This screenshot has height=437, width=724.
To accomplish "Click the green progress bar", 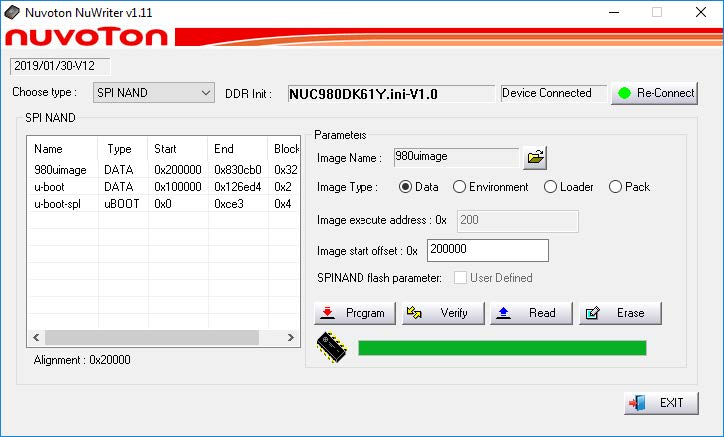I will point(502,347).
